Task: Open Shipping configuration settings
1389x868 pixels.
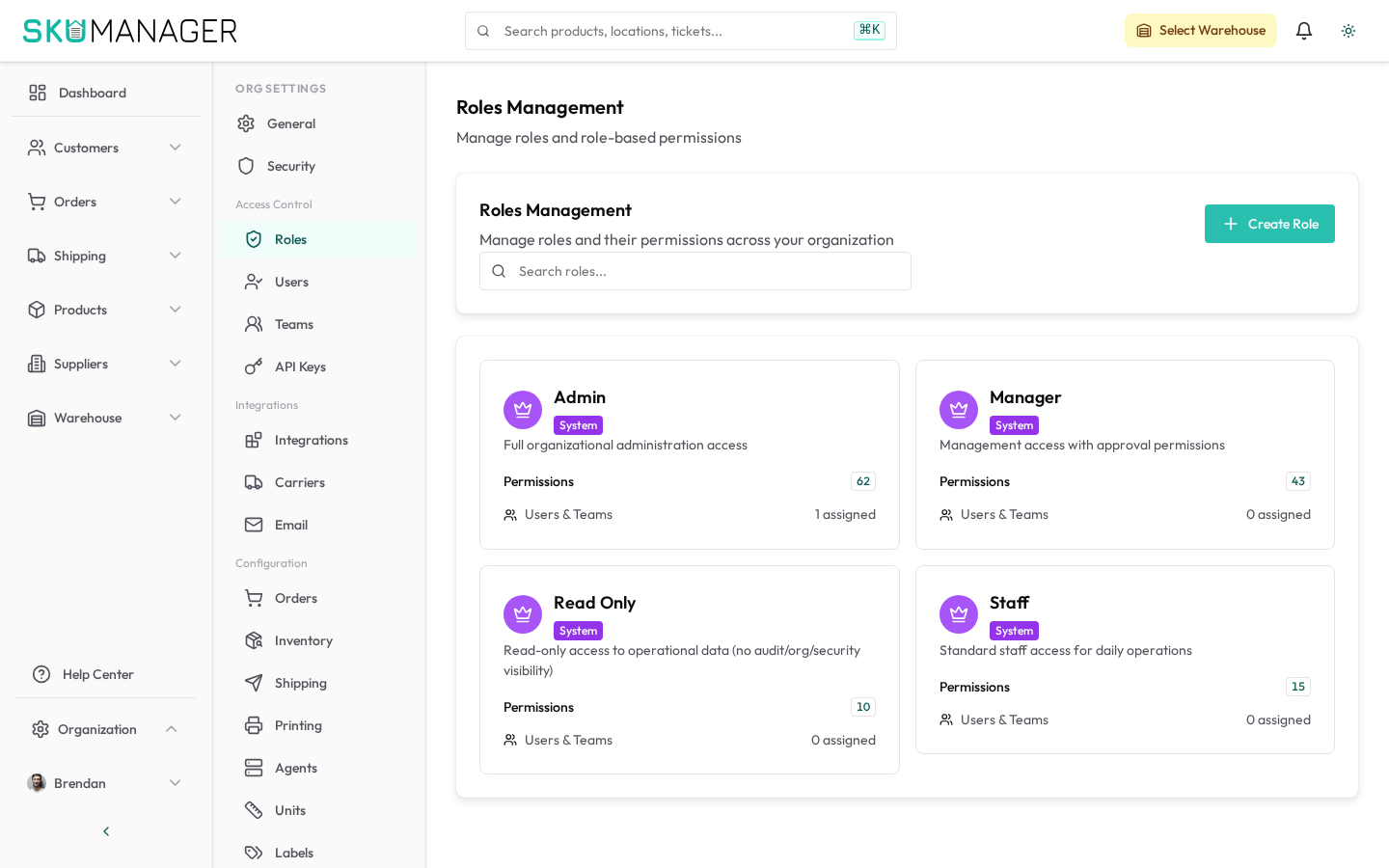Action: 318,683
